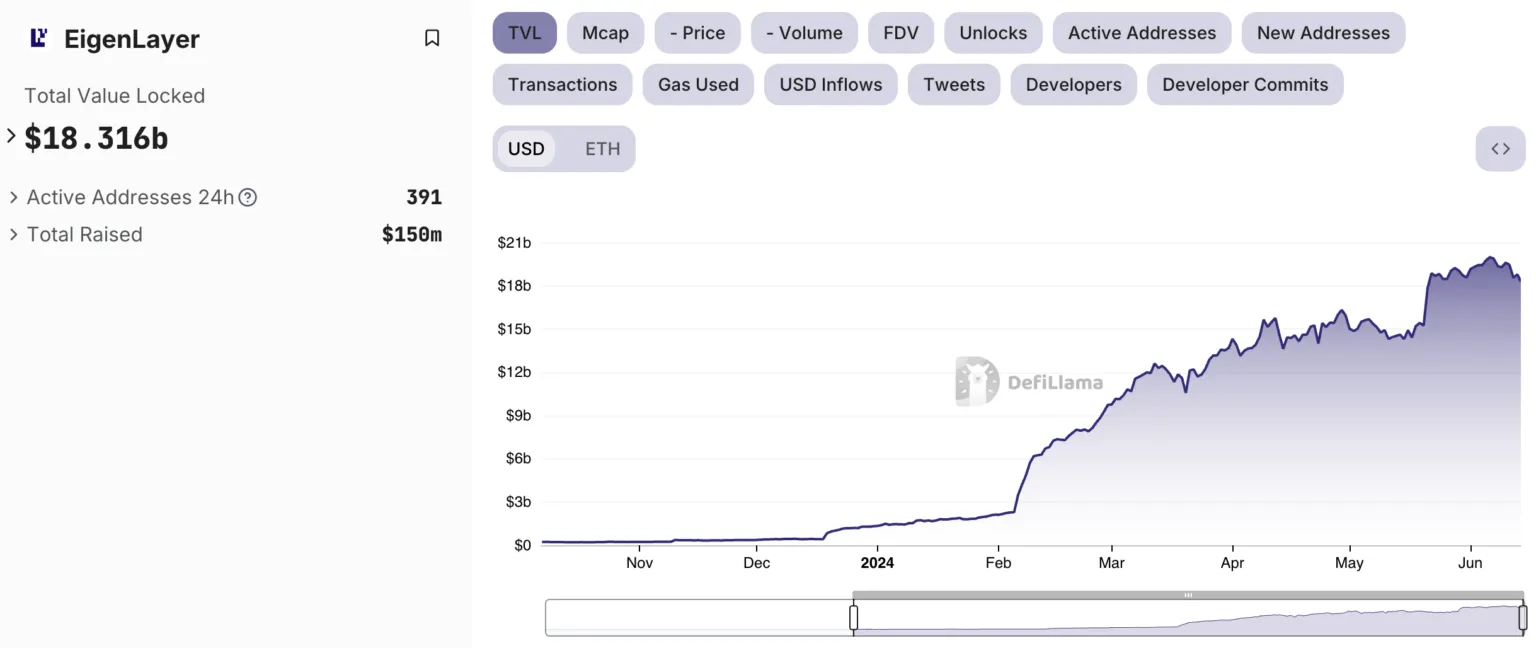Image resolution: width=1536 pixels, height=648 pixels.
Task: Toggle the FDV metric on the chart
Action: click(x=901, y=33)
